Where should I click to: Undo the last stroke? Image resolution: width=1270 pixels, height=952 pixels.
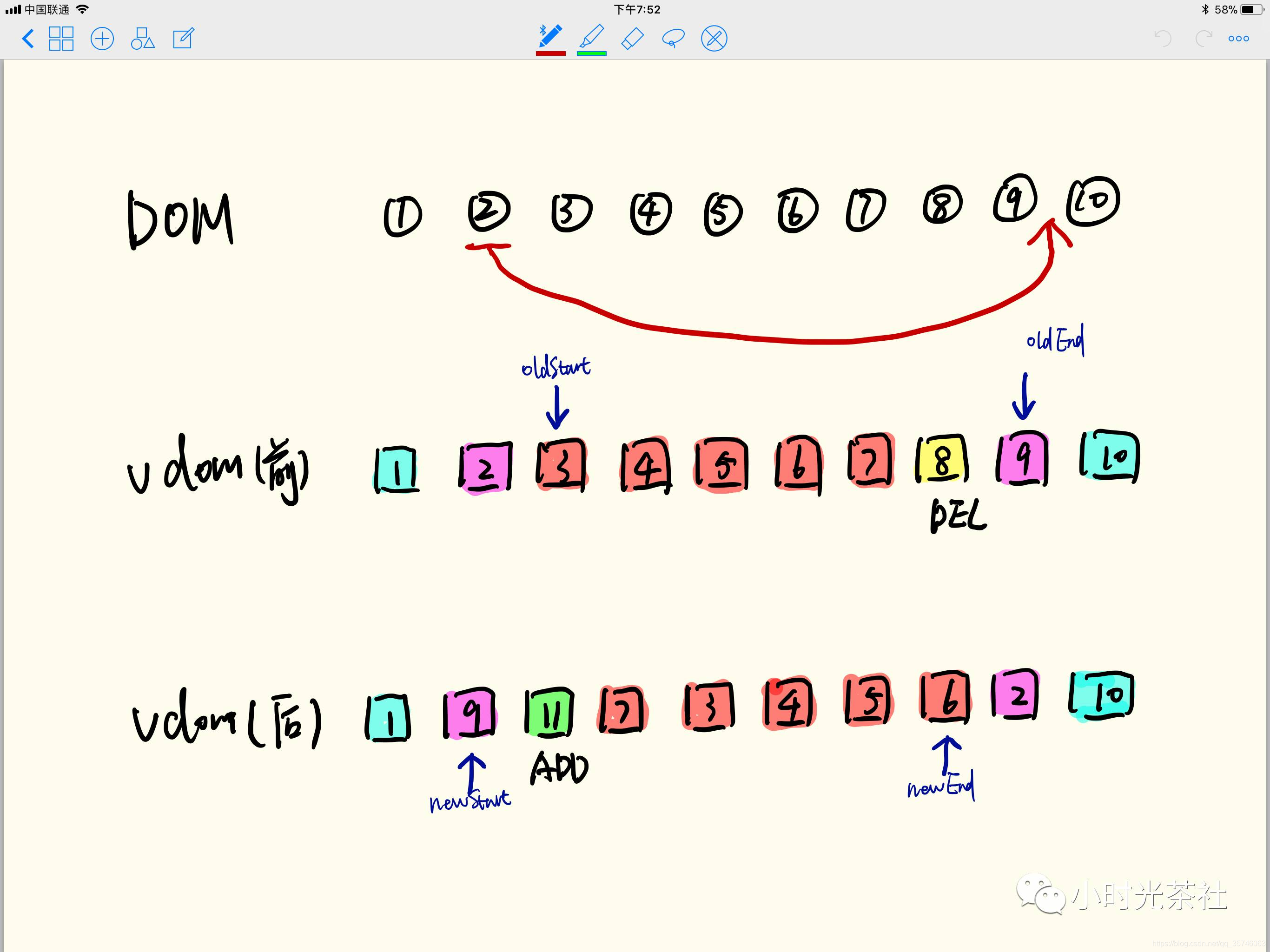(1163, 39)
